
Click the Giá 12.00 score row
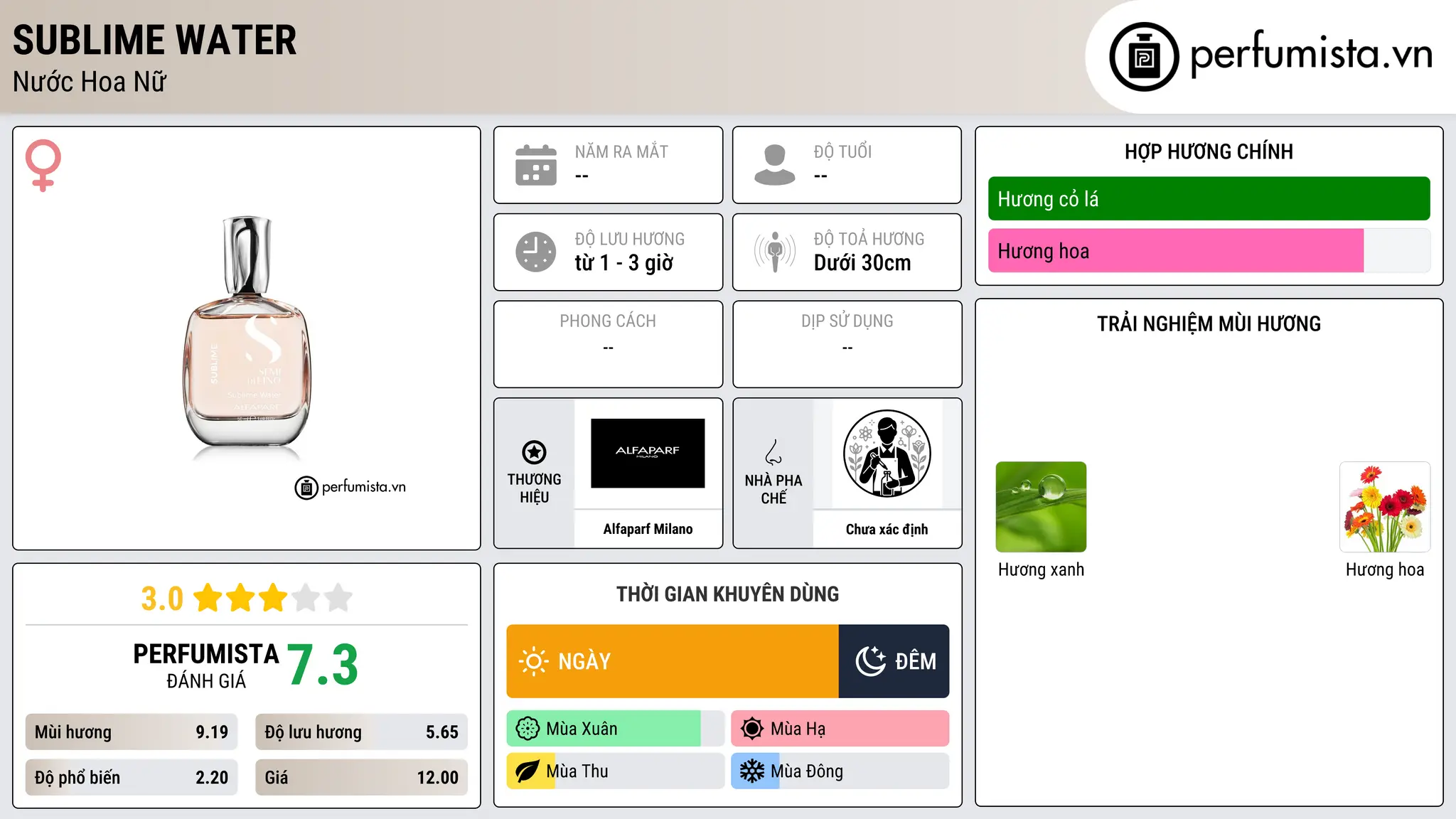(362, 778)
